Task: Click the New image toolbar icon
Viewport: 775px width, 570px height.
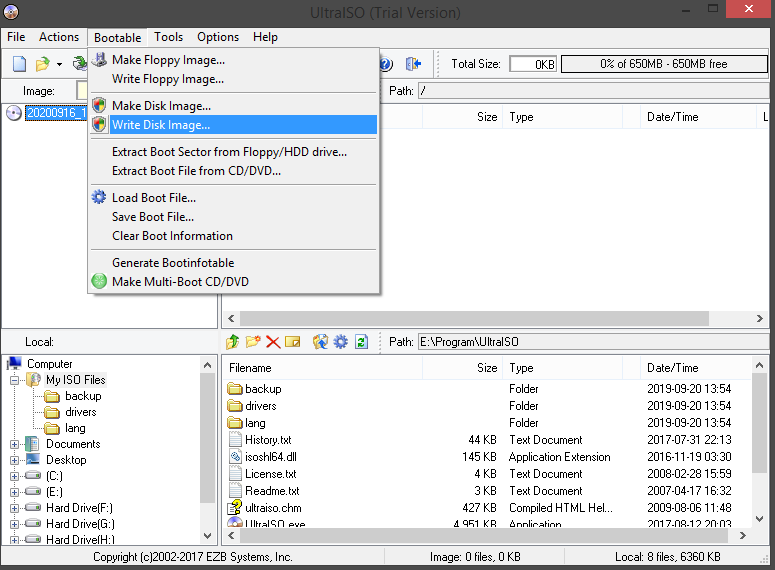Action: pos(19,64)
